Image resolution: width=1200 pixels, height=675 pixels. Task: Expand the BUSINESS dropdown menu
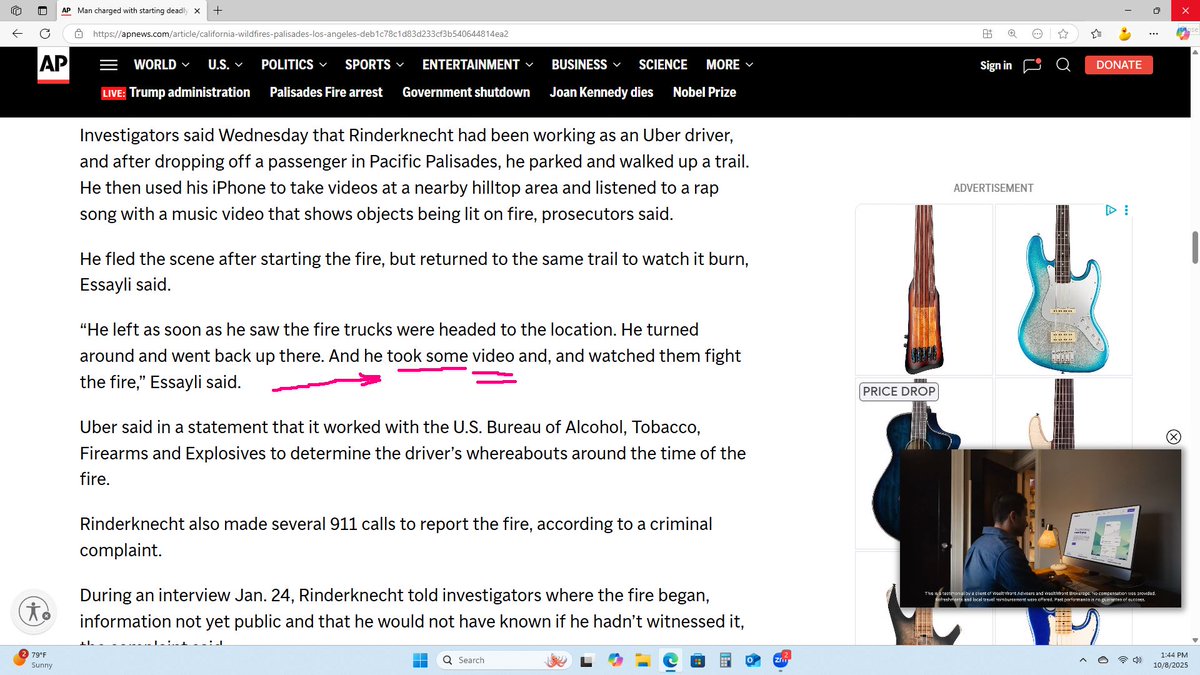point(586,64)
